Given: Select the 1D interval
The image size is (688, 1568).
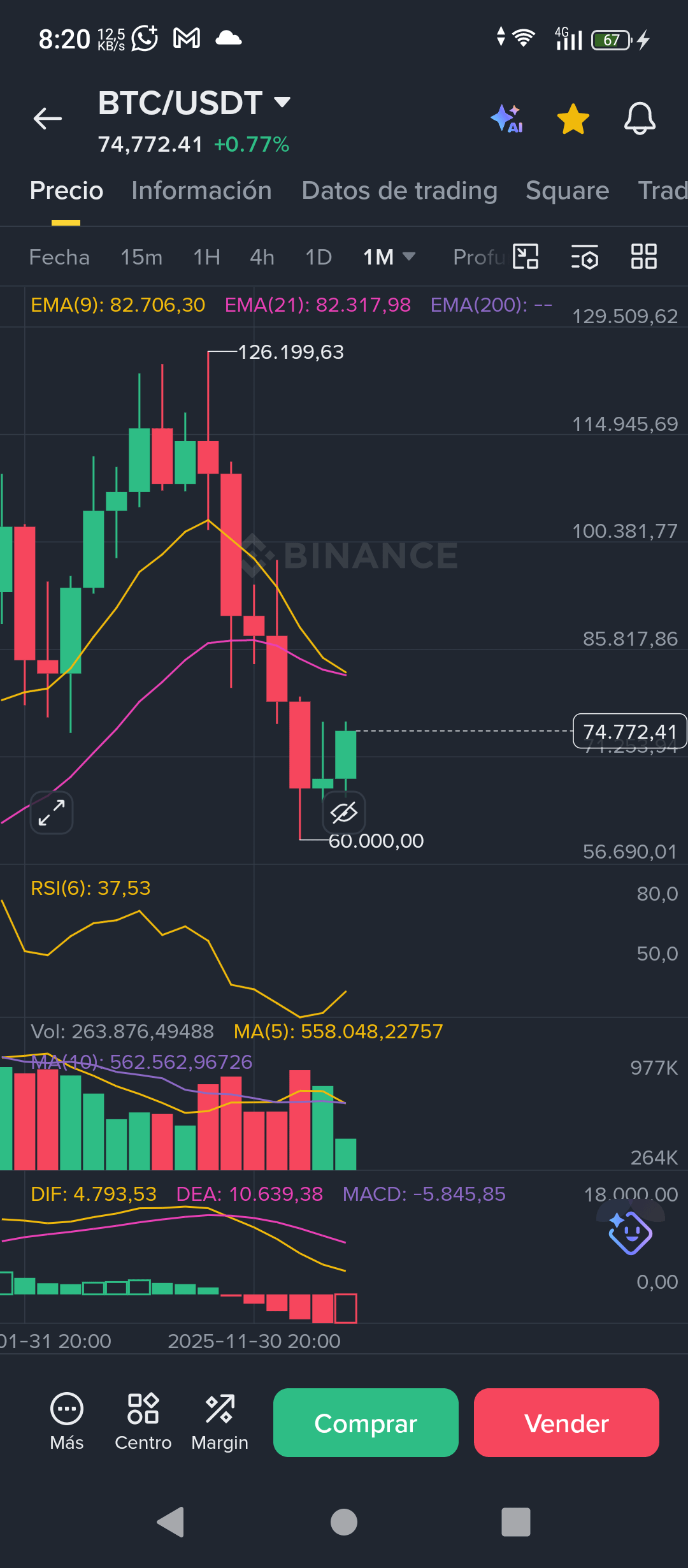Looking at the screenshot, I should point(319,258).
